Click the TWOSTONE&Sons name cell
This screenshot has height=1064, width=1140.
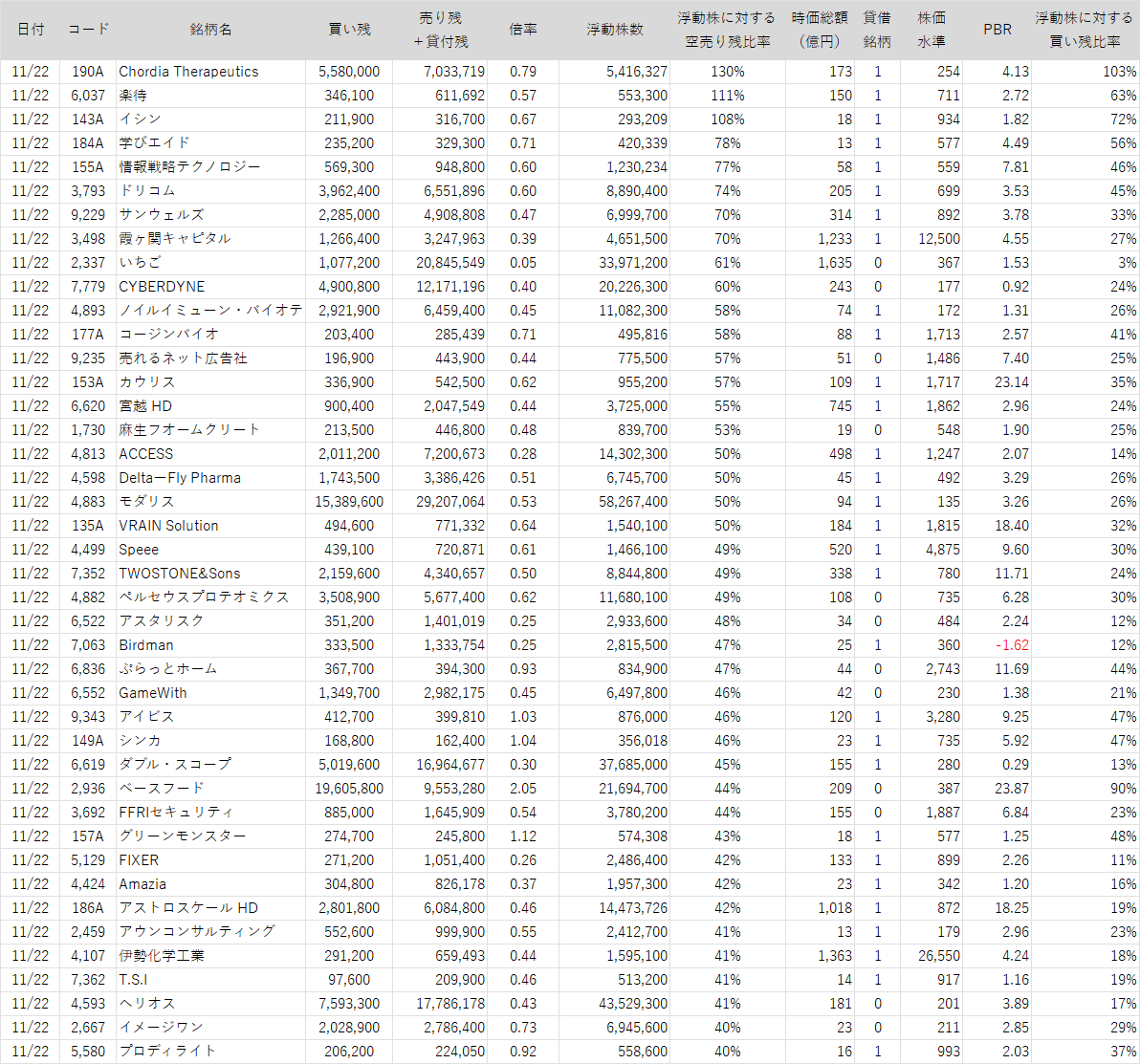tap(180, 574)
